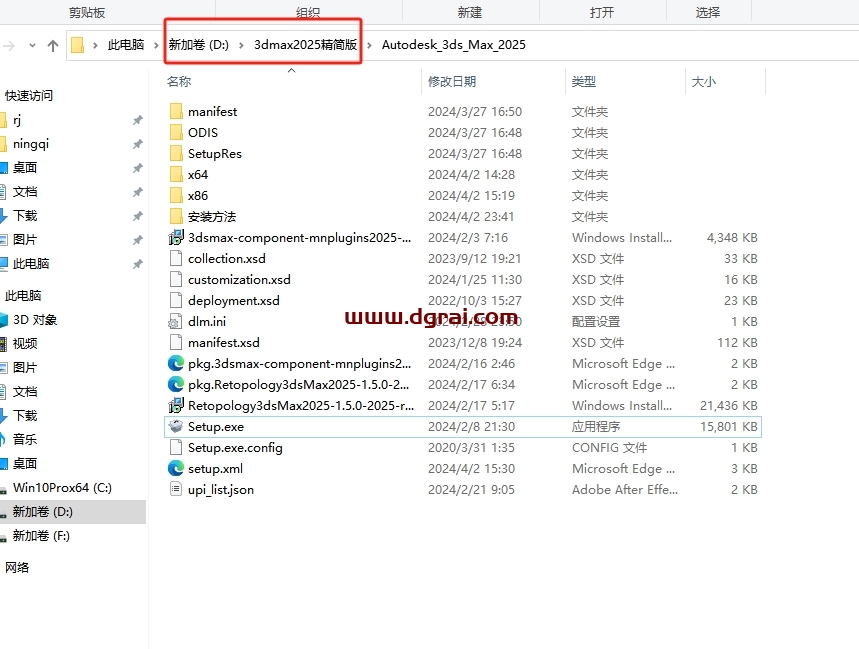Click the 安装方法 folder icon
This screenshot has height=649, width=859.
pos(176,217)
